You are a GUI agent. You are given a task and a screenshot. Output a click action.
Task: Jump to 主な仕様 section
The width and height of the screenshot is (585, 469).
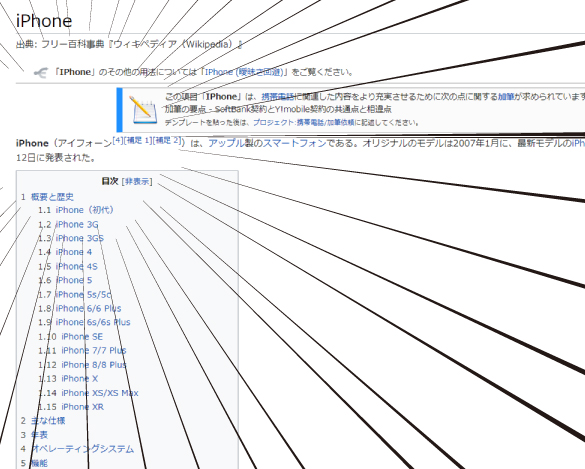click(48, 421)
